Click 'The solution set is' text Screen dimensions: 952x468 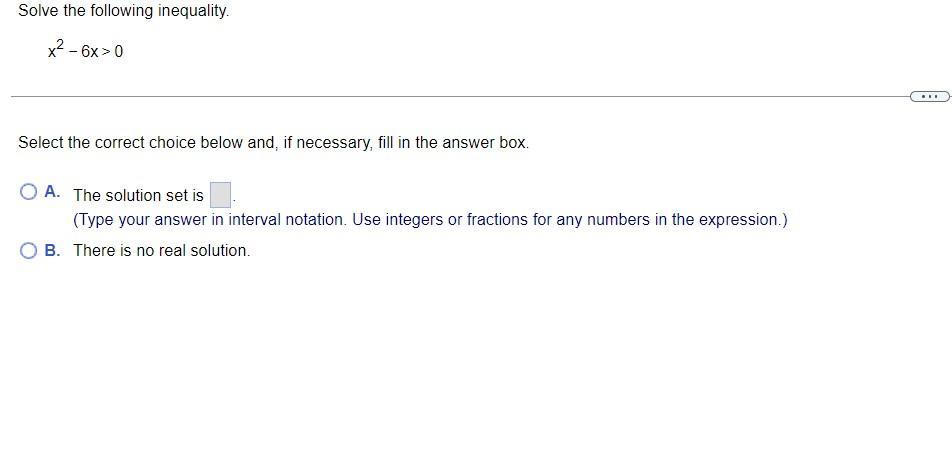point(138,195)
